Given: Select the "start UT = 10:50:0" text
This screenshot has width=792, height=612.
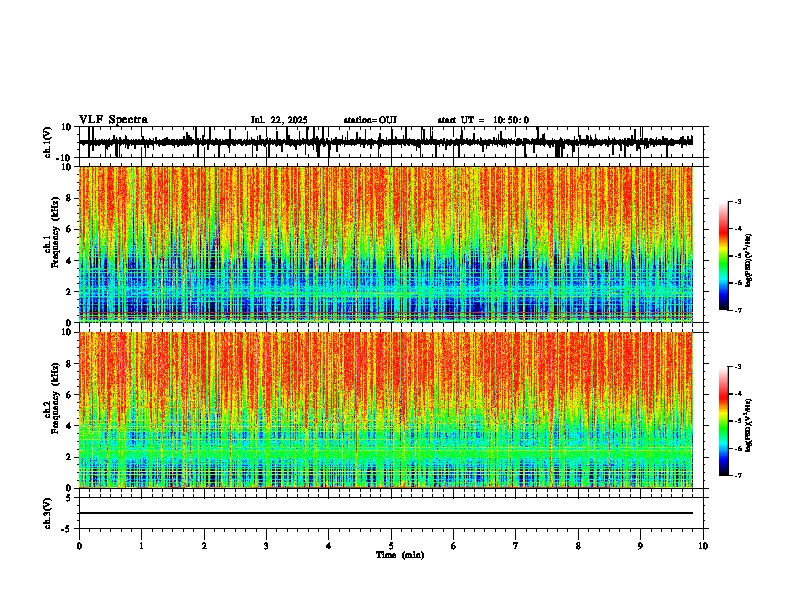Looking at the screenshot, I should pyautogui.click(x=483, y=120).
